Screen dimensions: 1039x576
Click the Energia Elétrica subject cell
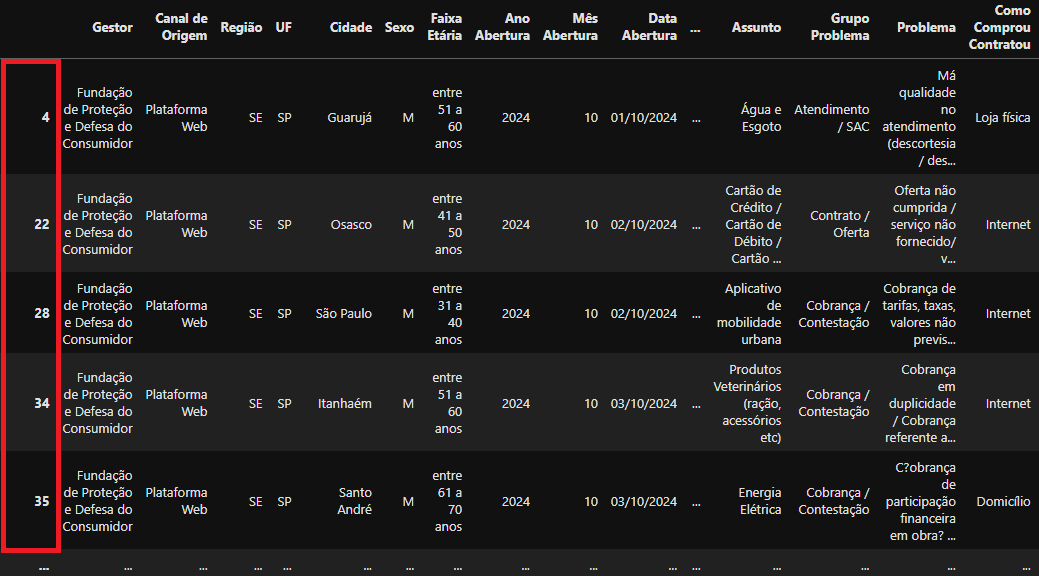click(x=759, y=501)
